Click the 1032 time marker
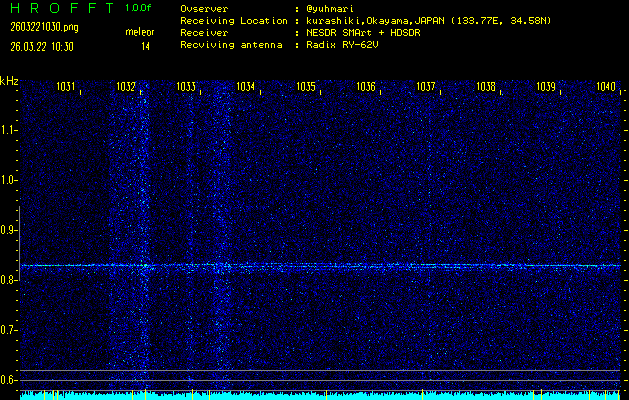 tap(126, 88)
